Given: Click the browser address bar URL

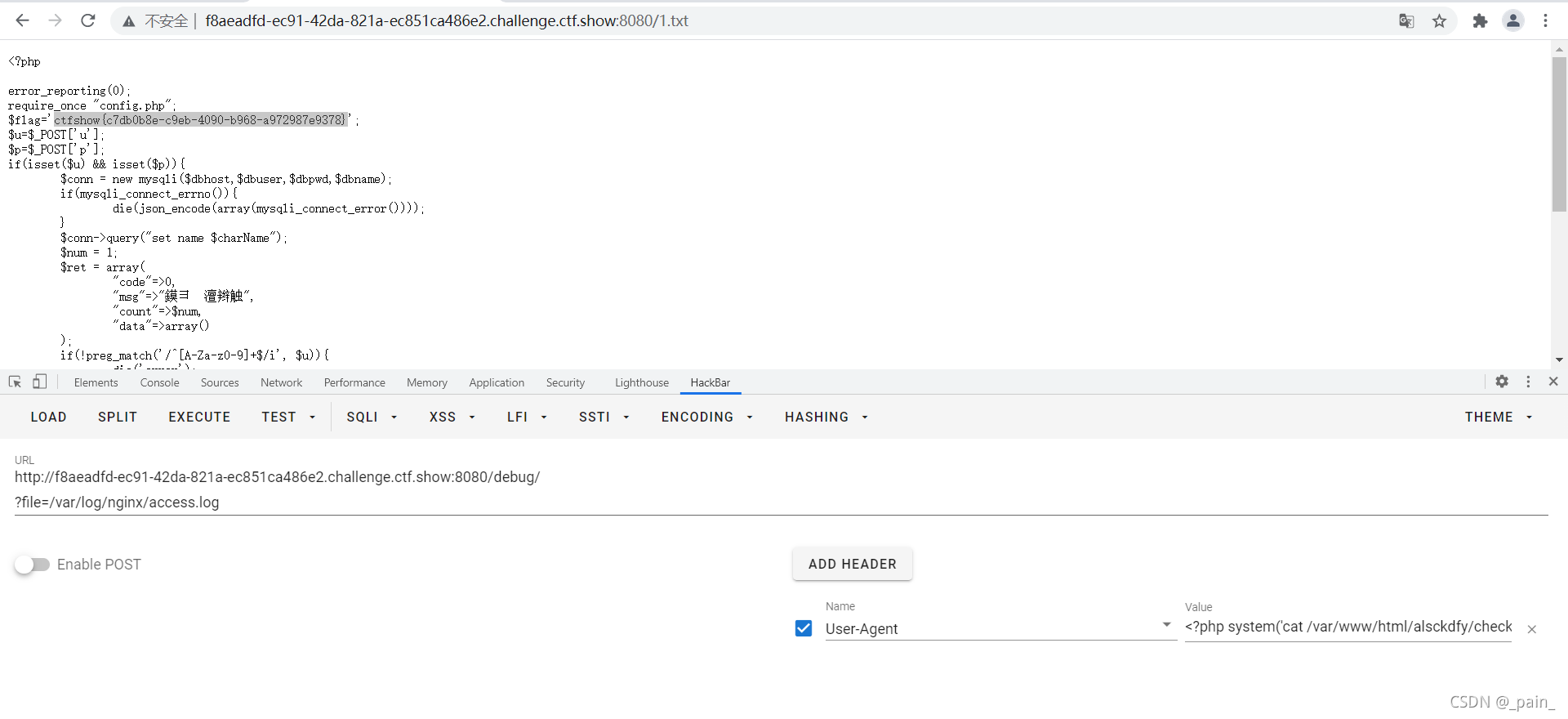Looking at the screenshot, I should [447, 21].
